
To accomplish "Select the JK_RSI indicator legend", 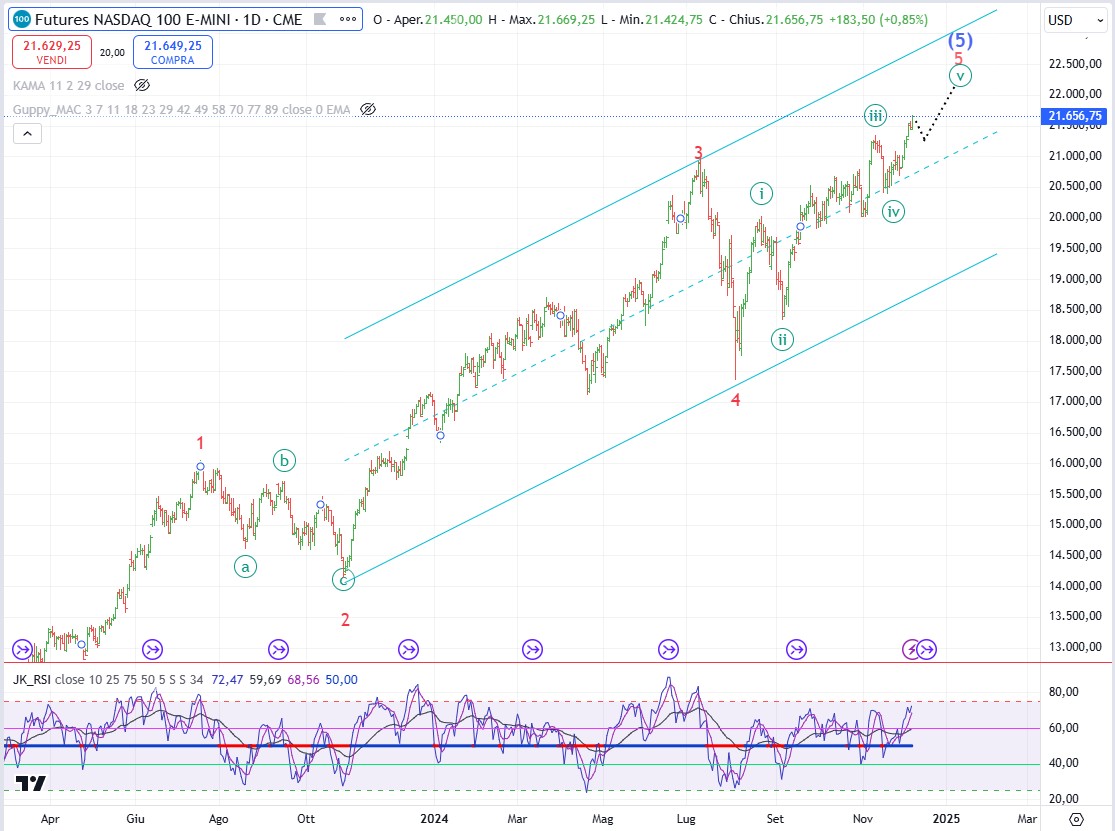I will pos(108,680).
